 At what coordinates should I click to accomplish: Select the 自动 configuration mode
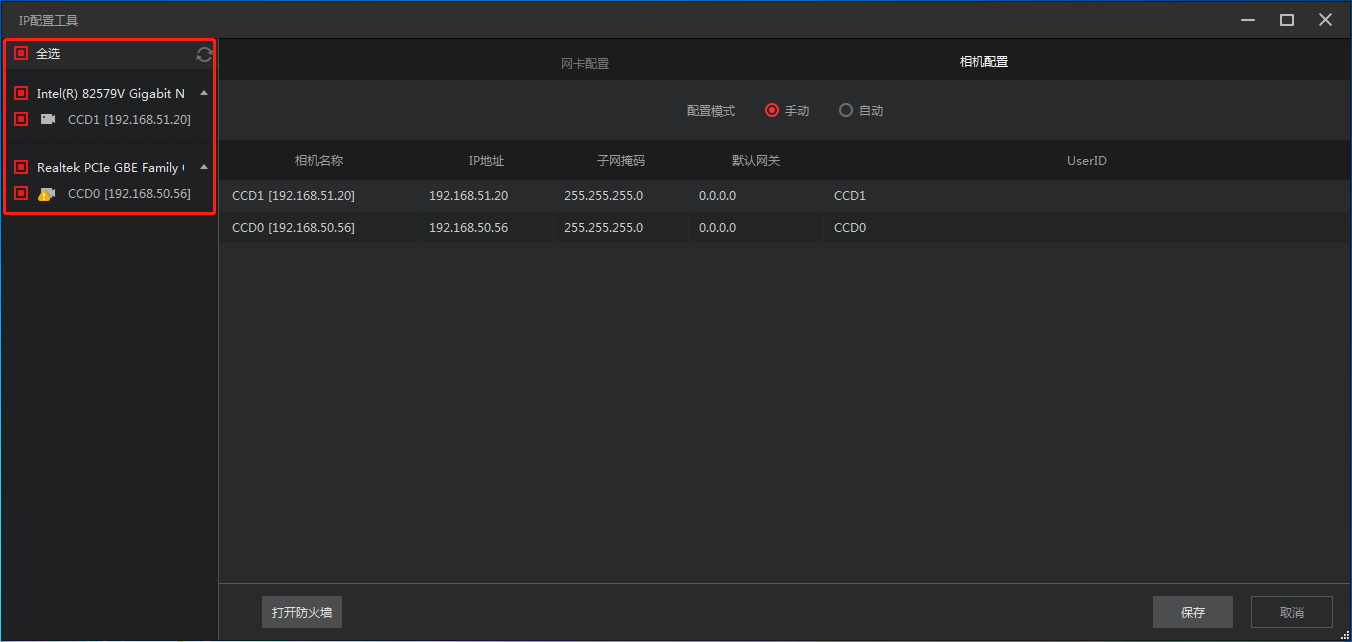(x=846, y=111)
